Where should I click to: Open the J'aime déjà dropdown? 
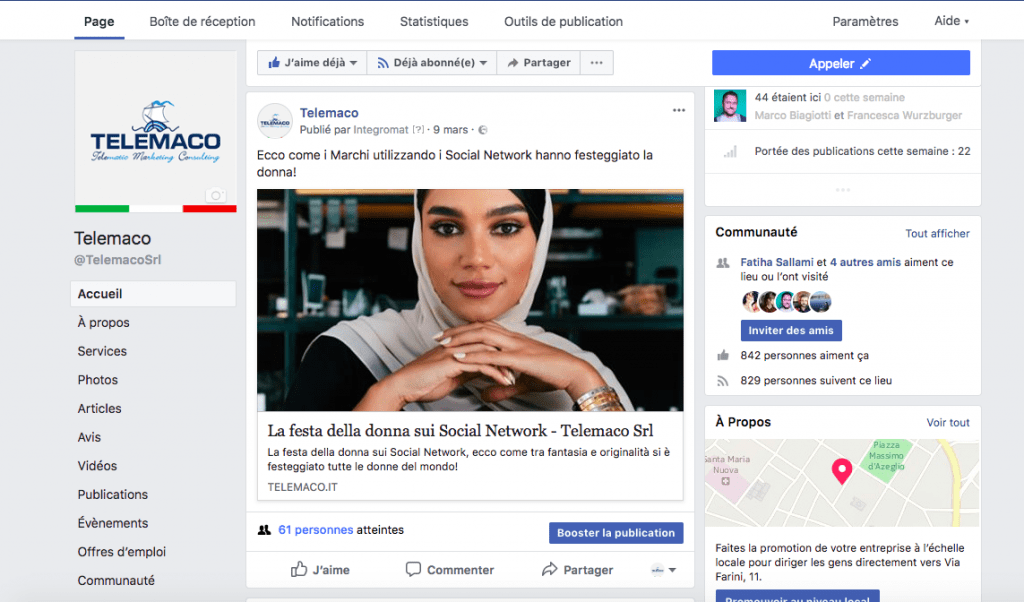click(312, 63)
